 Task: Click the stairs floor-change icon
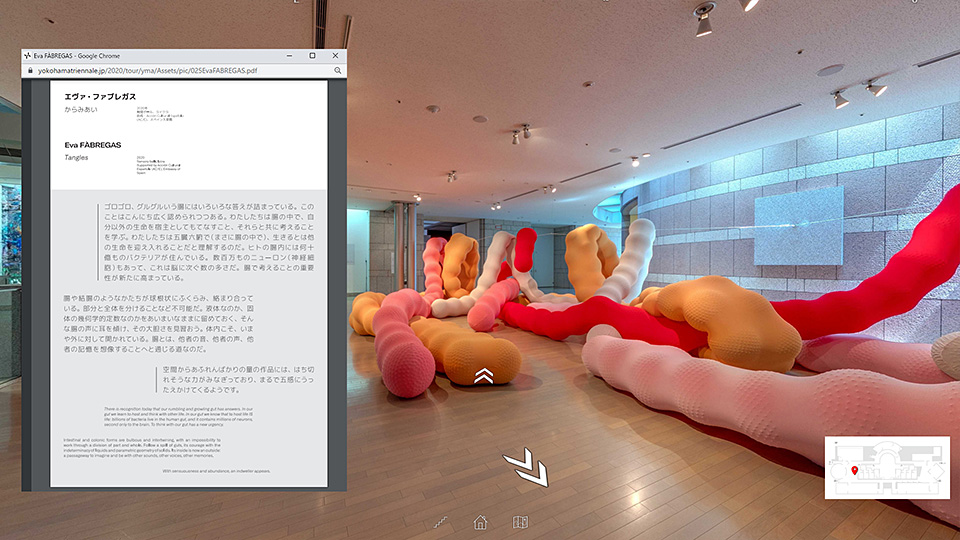coord(440,522)
